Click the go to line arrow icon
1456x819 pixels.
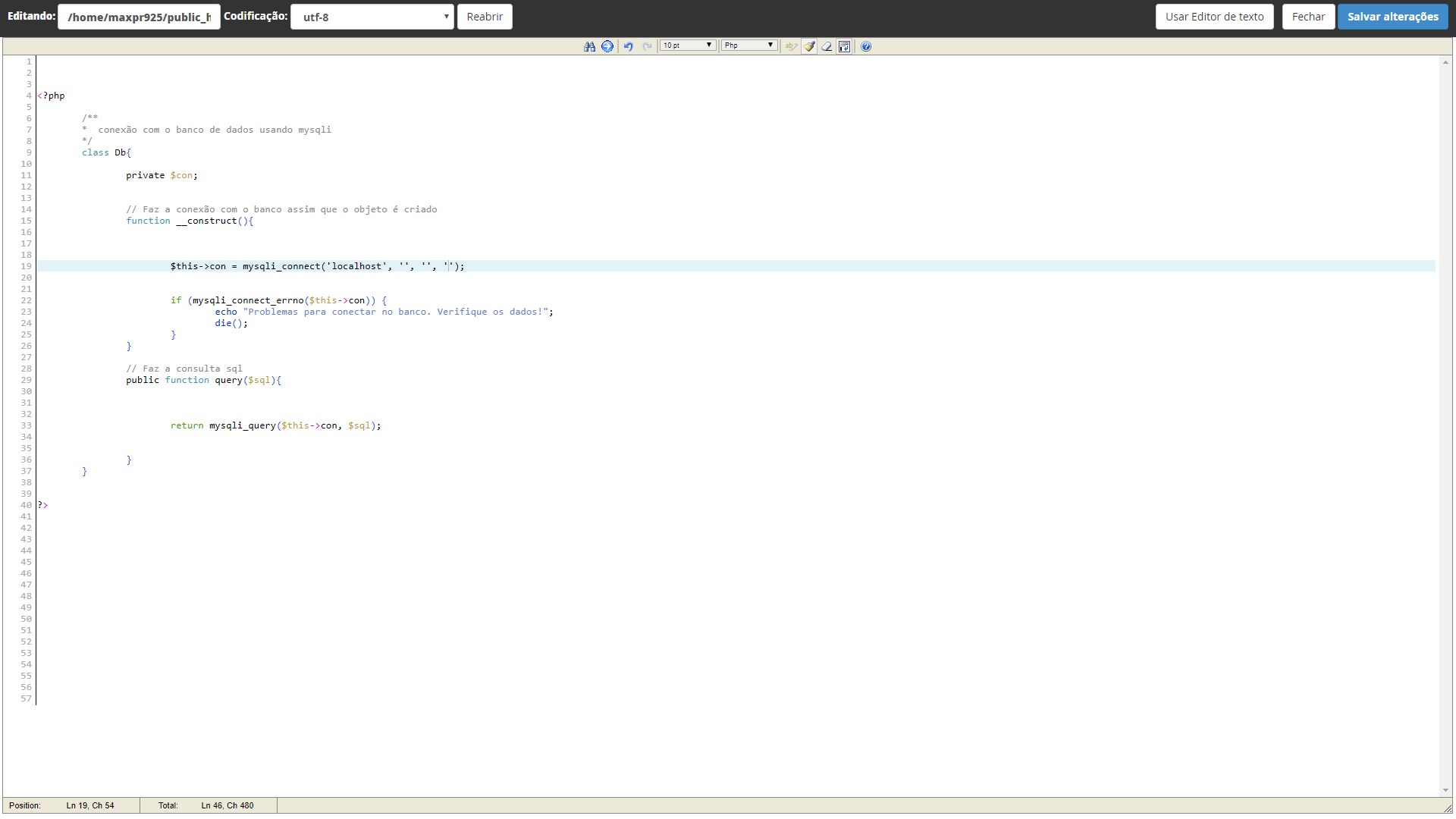607,46
